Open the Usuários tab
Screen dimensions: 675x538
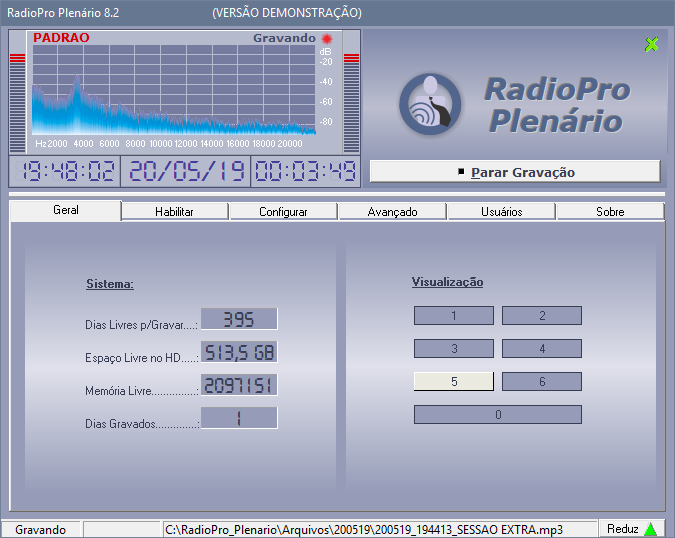(502, 212)
